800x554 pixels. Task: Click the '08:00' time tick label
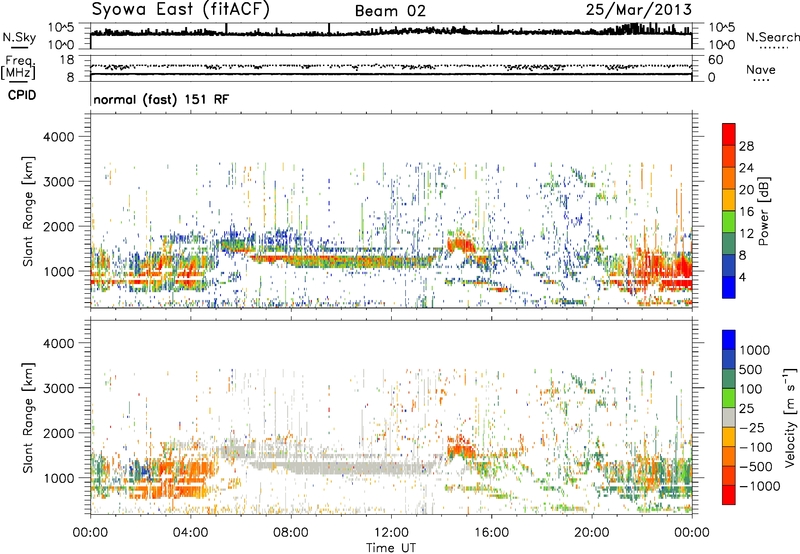tap(291, 533)
